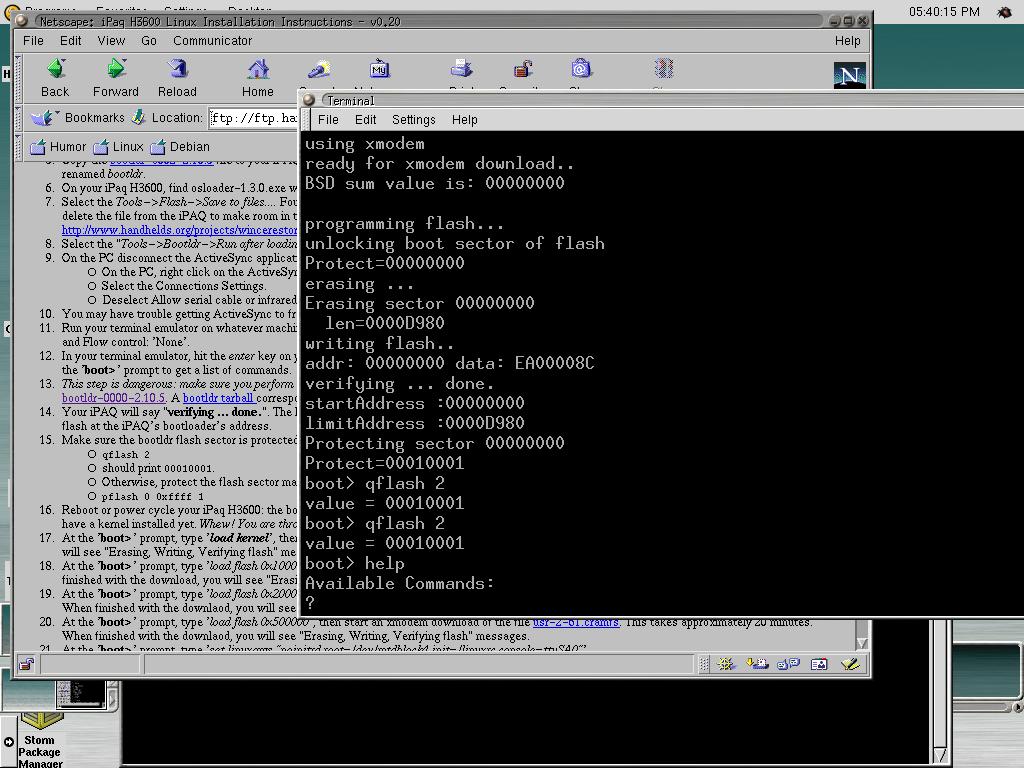This screenshot has height=768, width=1024.
Task: Go back with Netscape's Back icon
Action: tap(56, 69)
